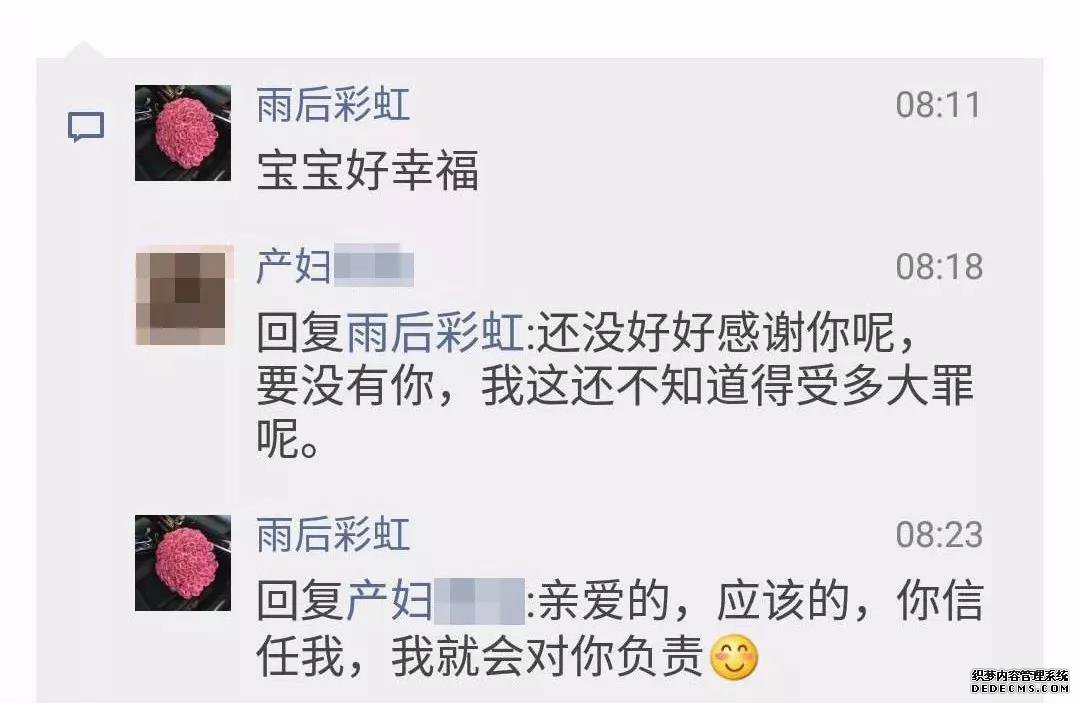Tap the comment bubble icon at left
1080x703 pixels.
86,127
